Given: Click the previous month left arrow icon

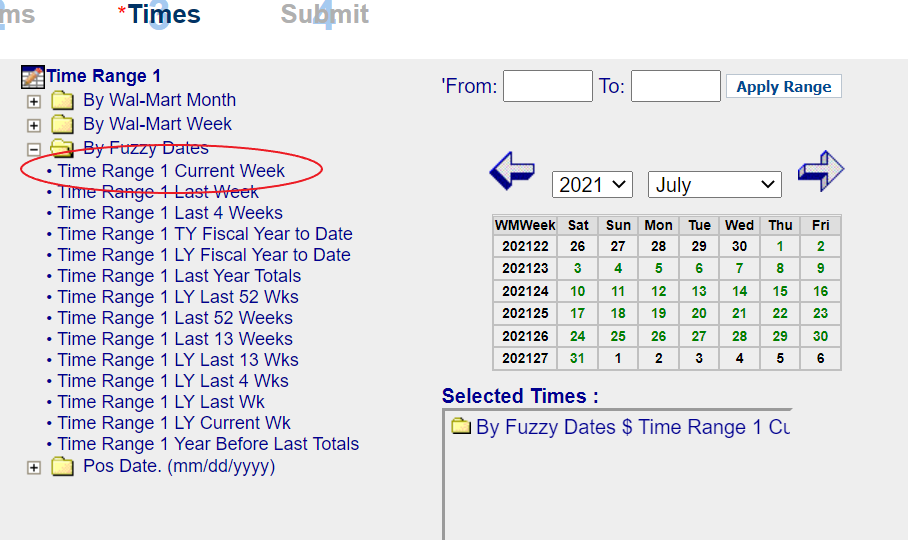Looking at the screenshot, I should [x=512, y=171].
